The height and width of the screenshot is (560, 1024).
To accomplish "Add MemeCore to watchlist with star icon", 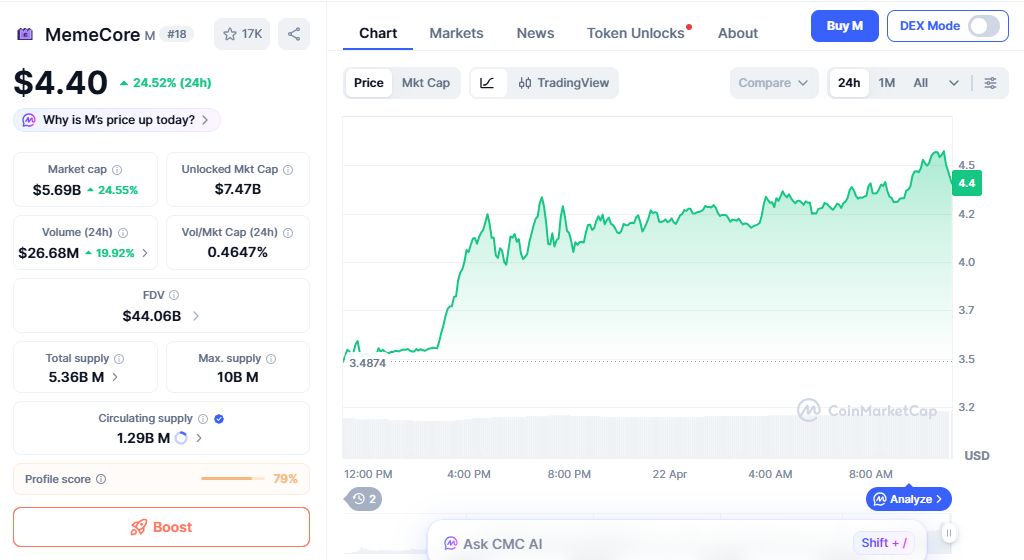I will 242,34.
